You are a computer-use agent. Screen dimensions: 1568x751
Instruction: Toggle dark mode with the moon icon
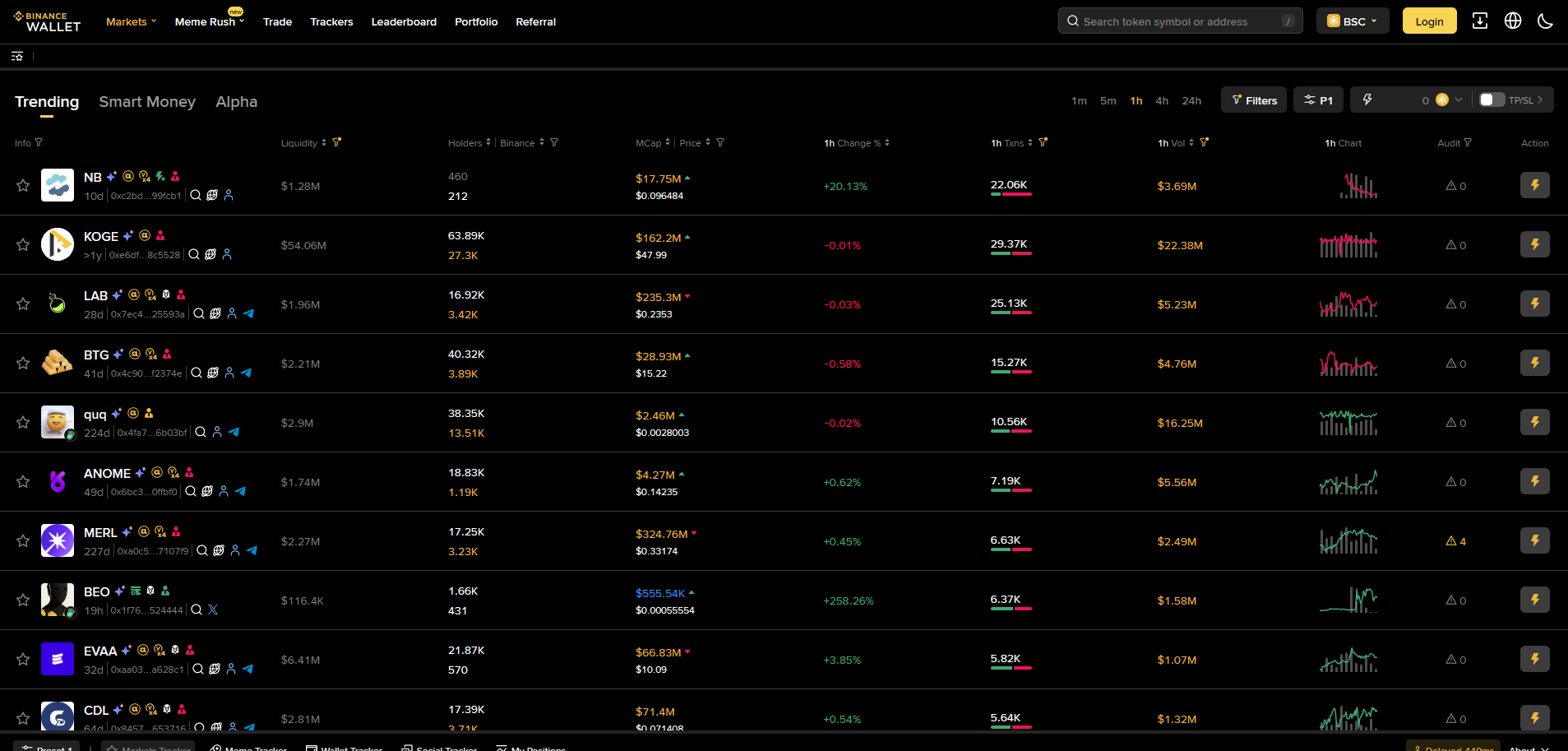pos(1547,21)
